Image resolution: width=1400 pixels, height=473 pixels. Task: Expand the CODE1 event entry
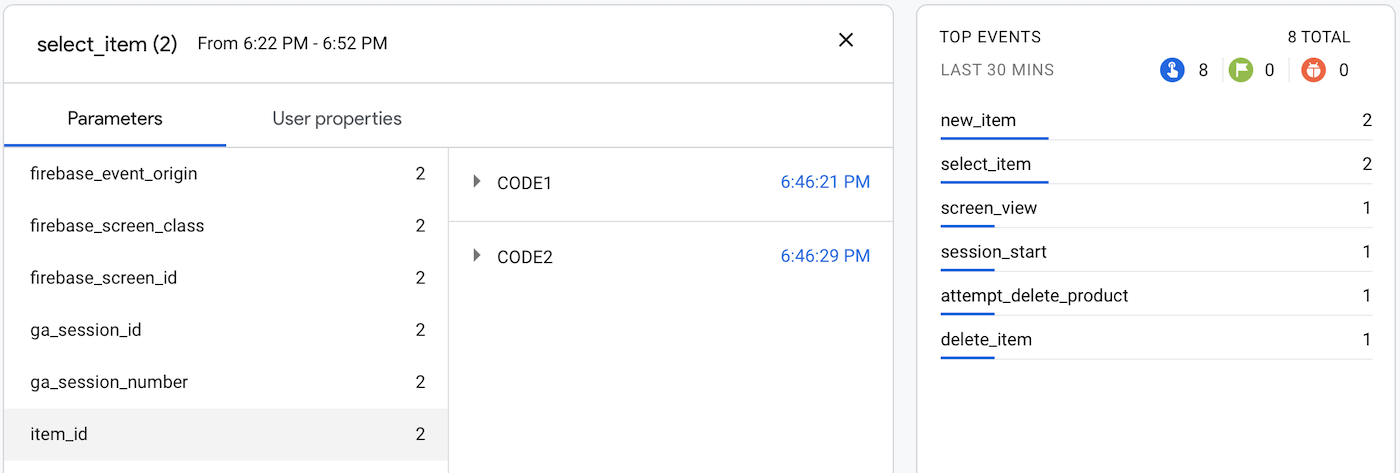[477, 182]
